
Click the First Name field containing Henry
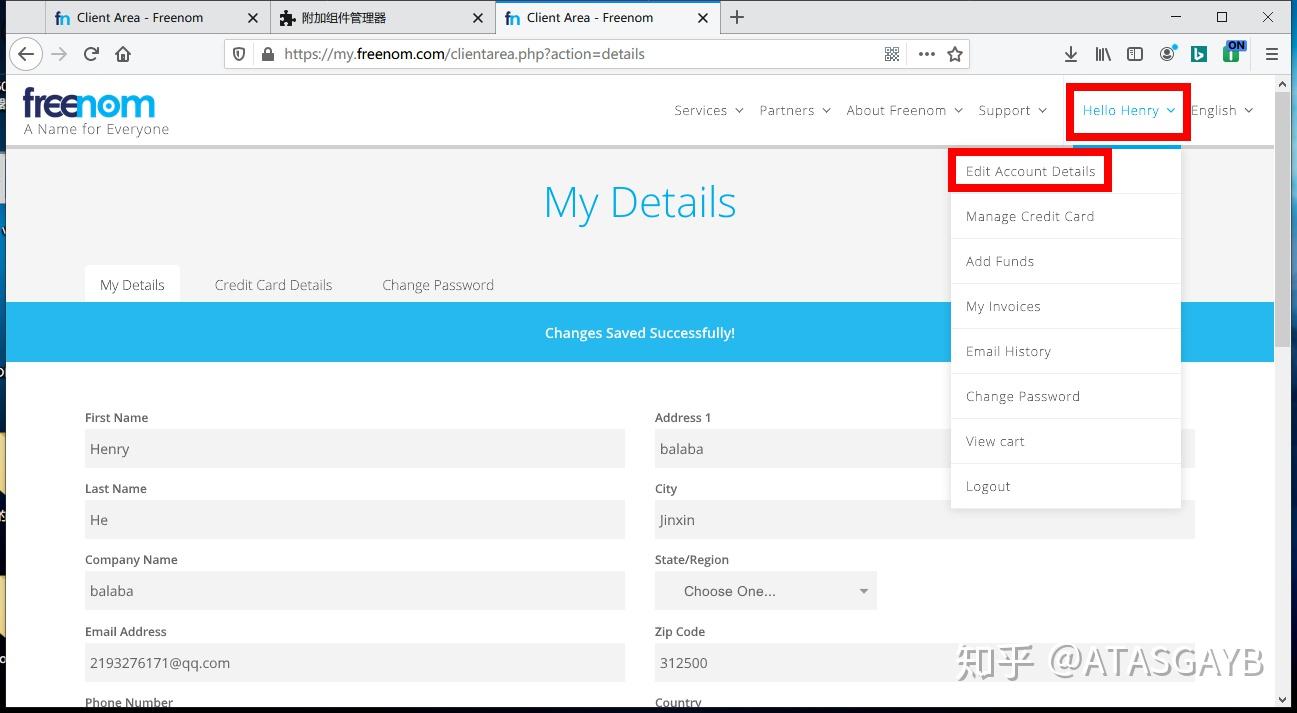click(x=355, y=449)
